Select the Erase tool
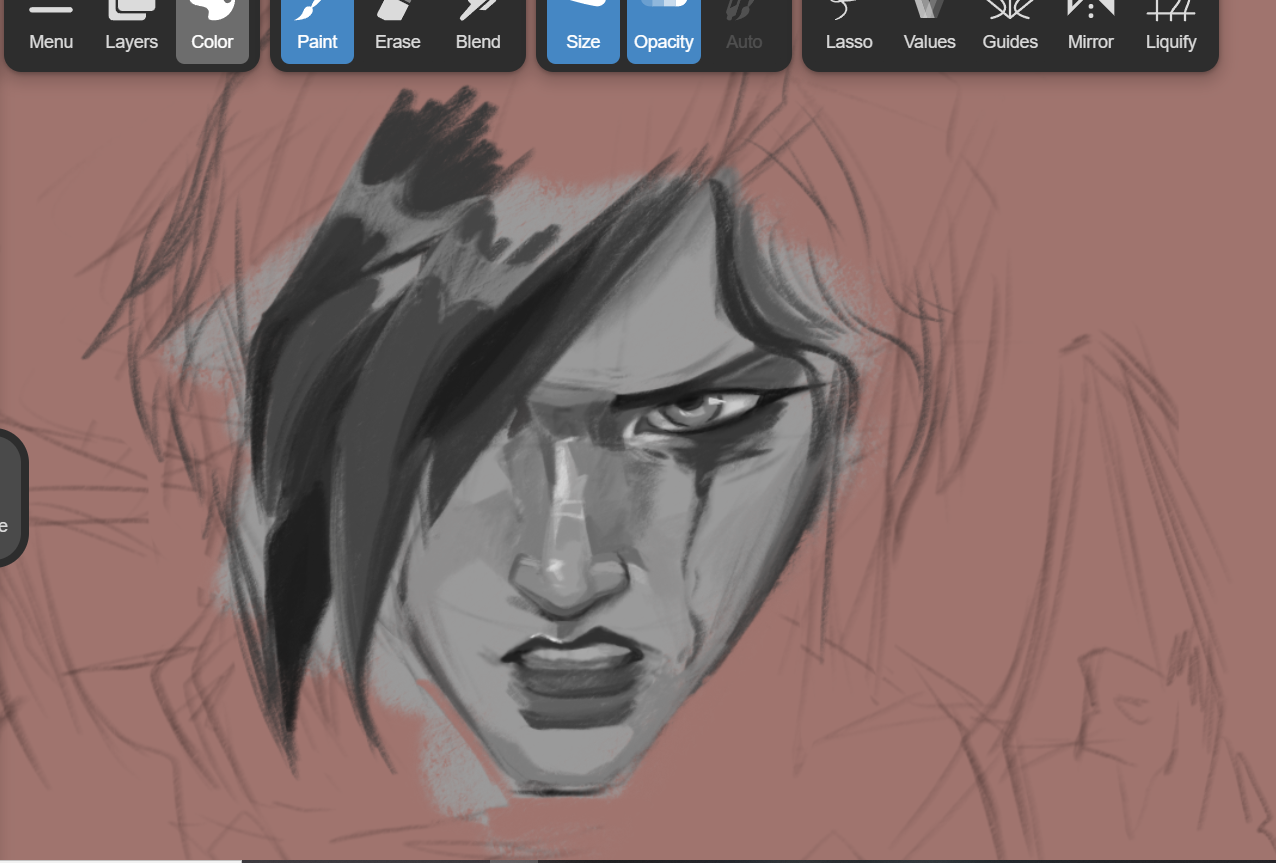 click(397, 28)
